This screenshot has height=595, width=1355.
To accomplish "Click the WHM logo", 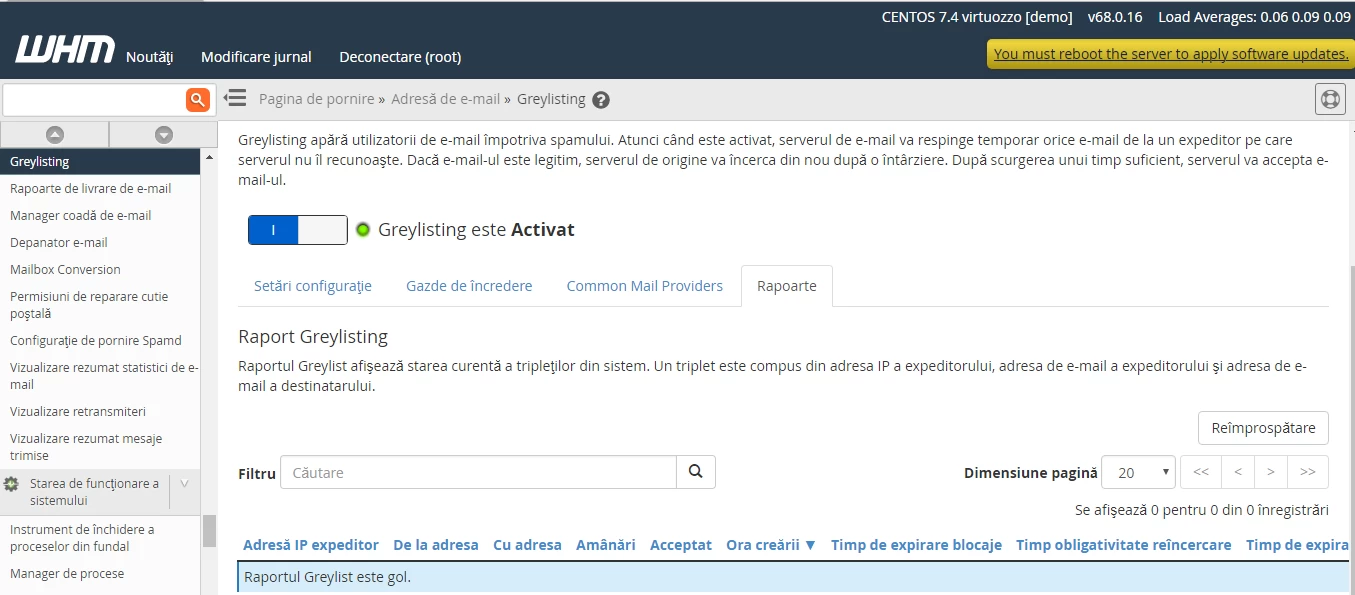I will click(x=63, y=48).
